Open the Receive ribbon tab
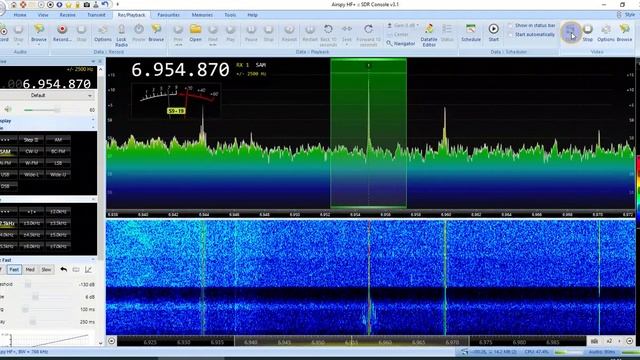The width and height of the screenshot is (640, 360). coord(67,15)
